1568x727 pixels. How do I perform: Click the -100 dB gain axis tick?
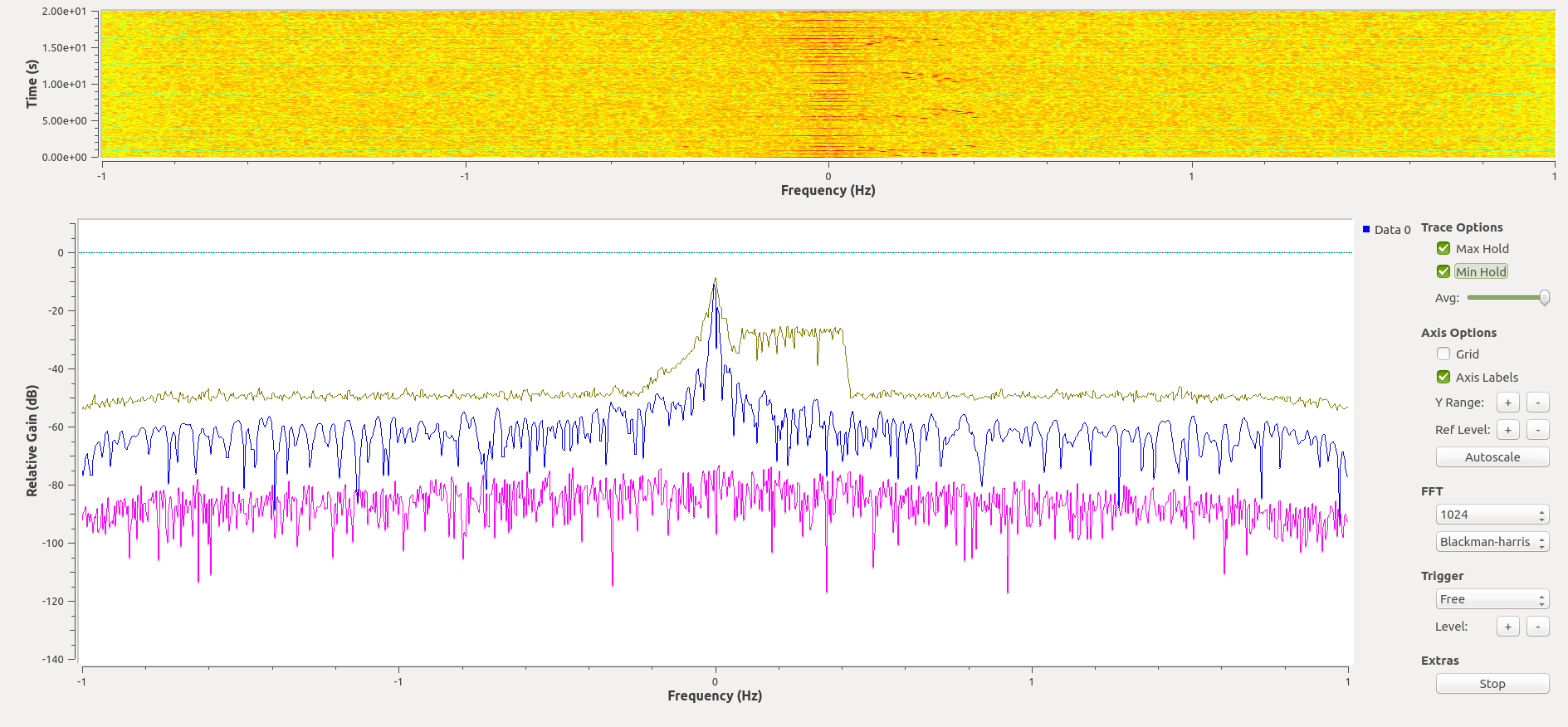click(x=53, y=543)
